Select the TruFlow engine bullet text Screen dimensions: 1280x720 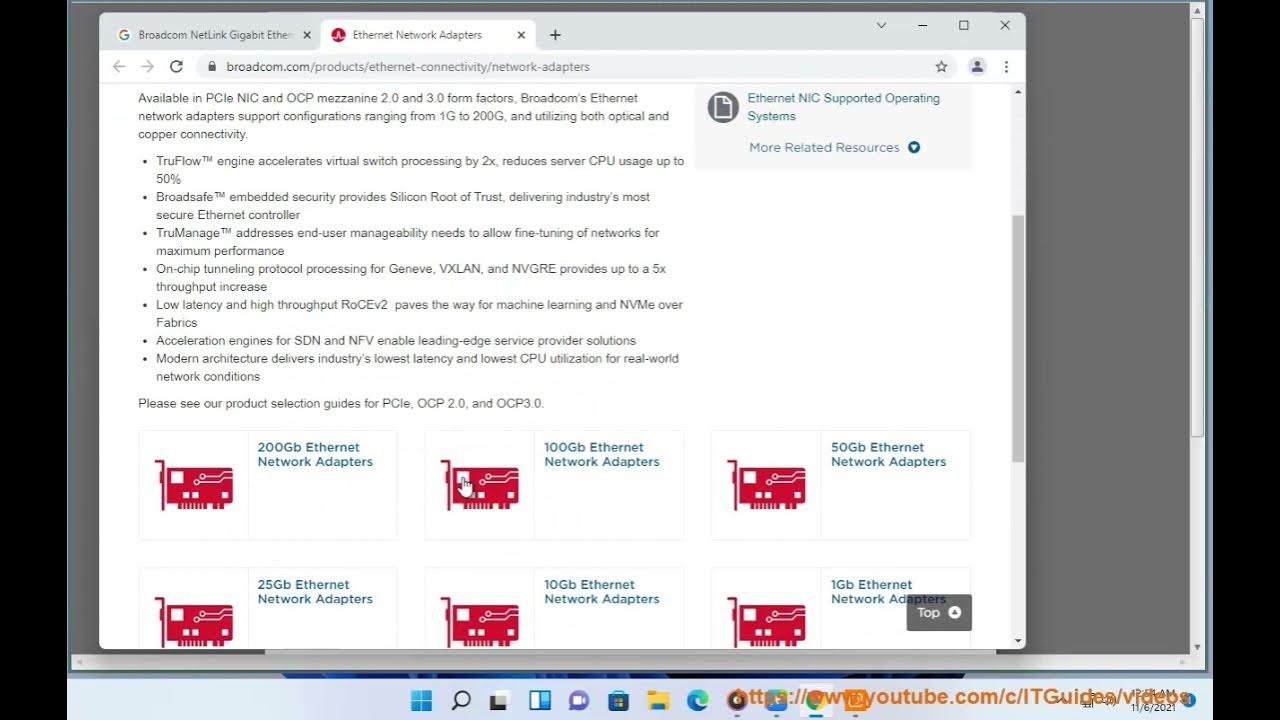pyautogui.click(x=420, y=170)
